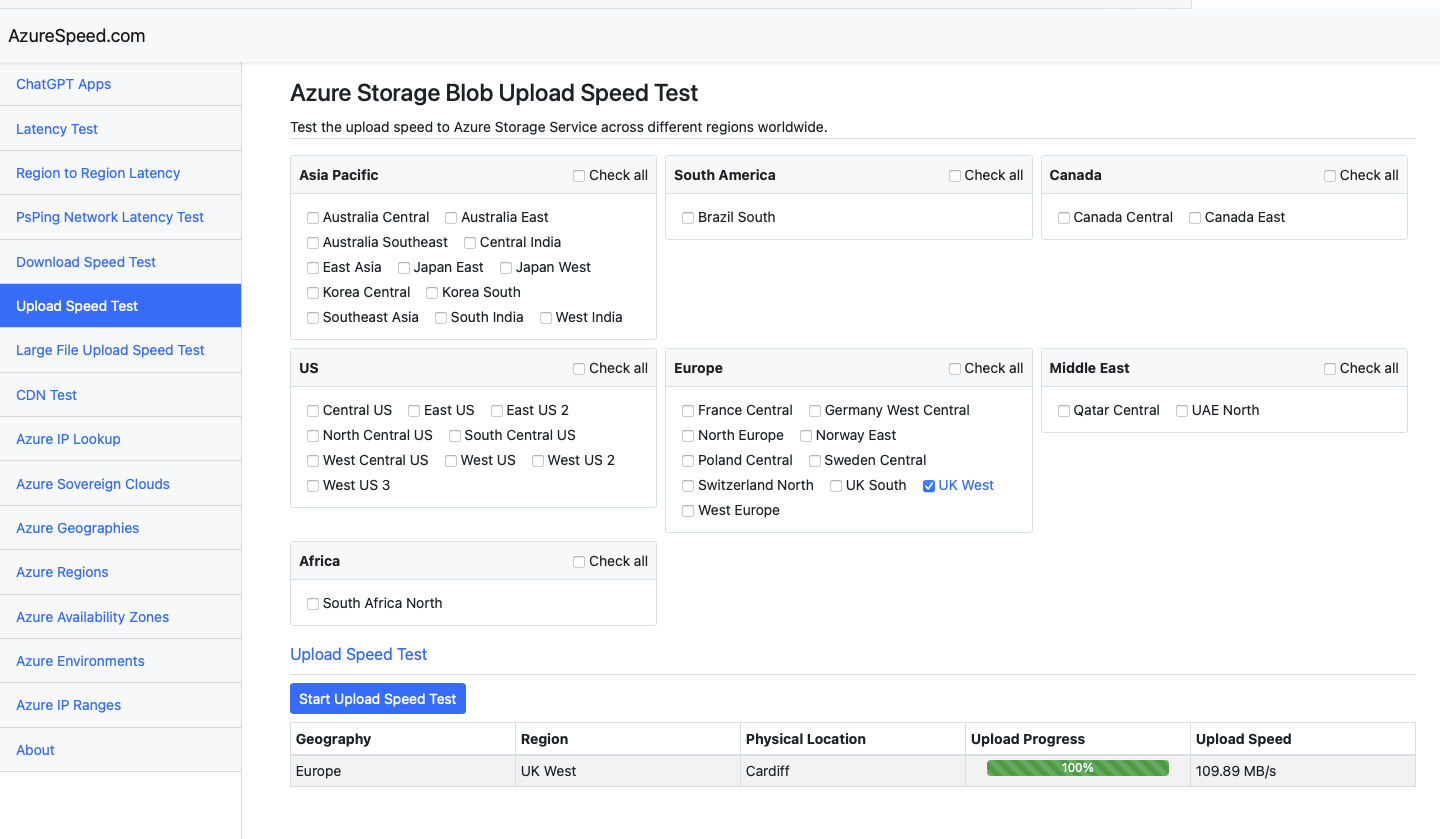
Task: Enable Australia Southeast region
Action: click(x=313, y=243)
